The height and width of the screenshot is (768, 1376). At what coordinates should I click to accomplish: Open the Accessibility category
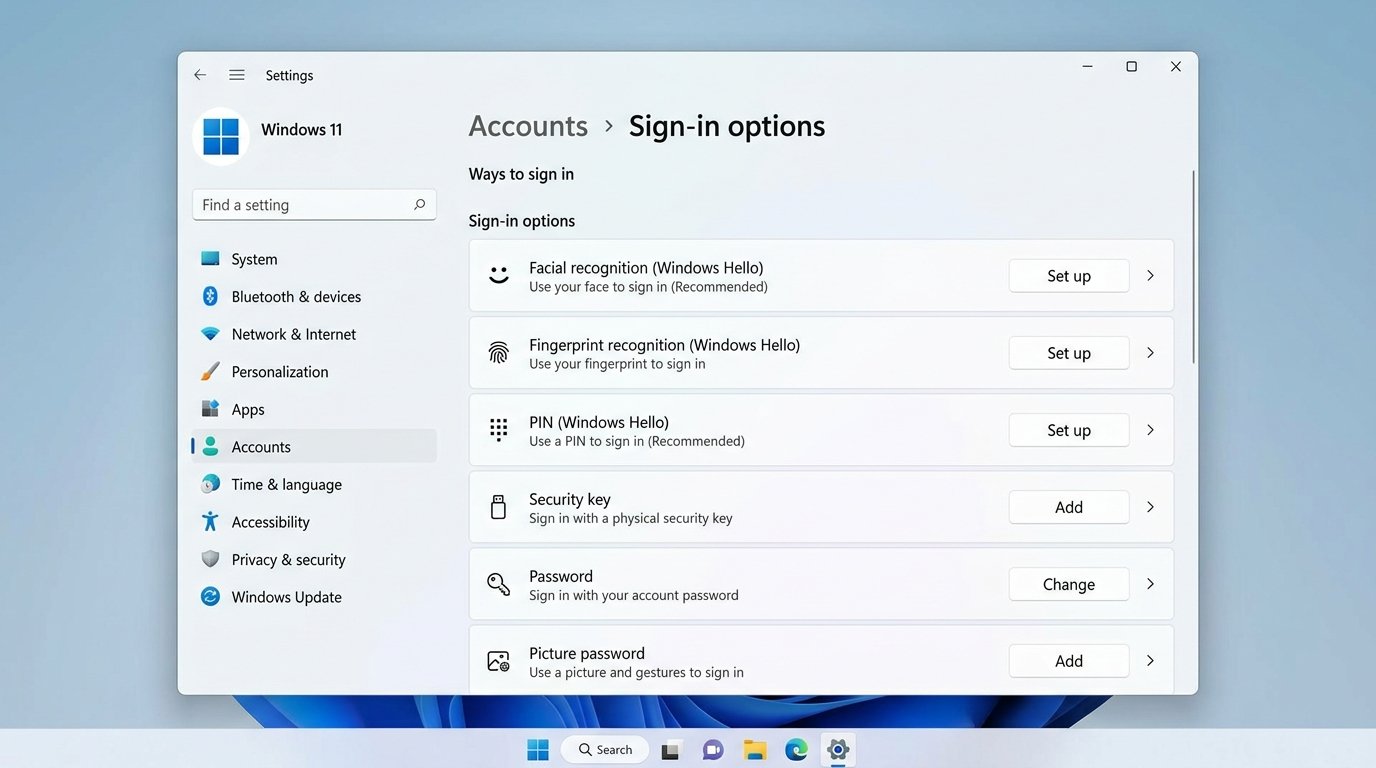point(314,521)
